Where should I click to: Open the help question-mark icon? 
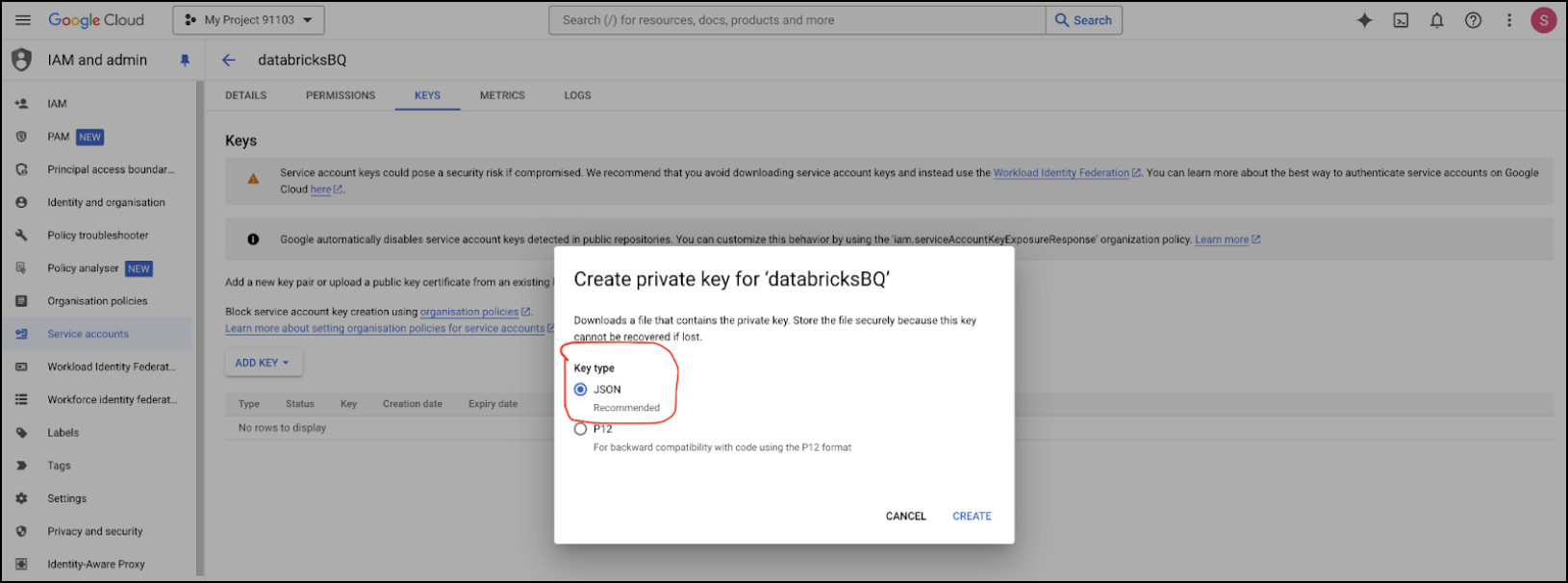click(1473, 19)
